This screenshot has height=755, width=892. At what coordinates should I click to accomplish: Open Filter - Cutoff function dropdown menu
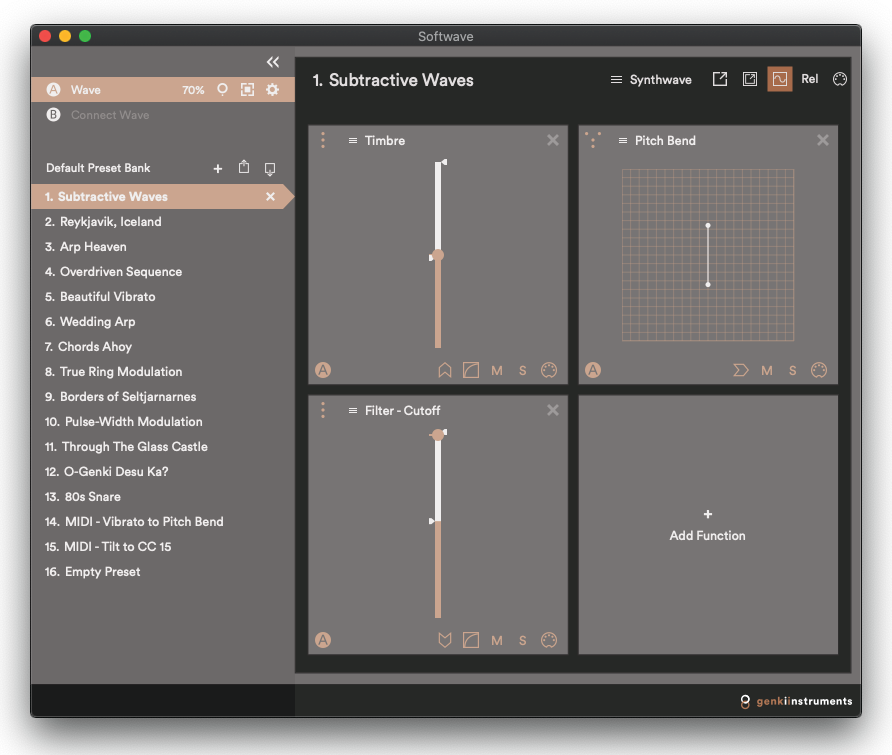pos(394,411)
